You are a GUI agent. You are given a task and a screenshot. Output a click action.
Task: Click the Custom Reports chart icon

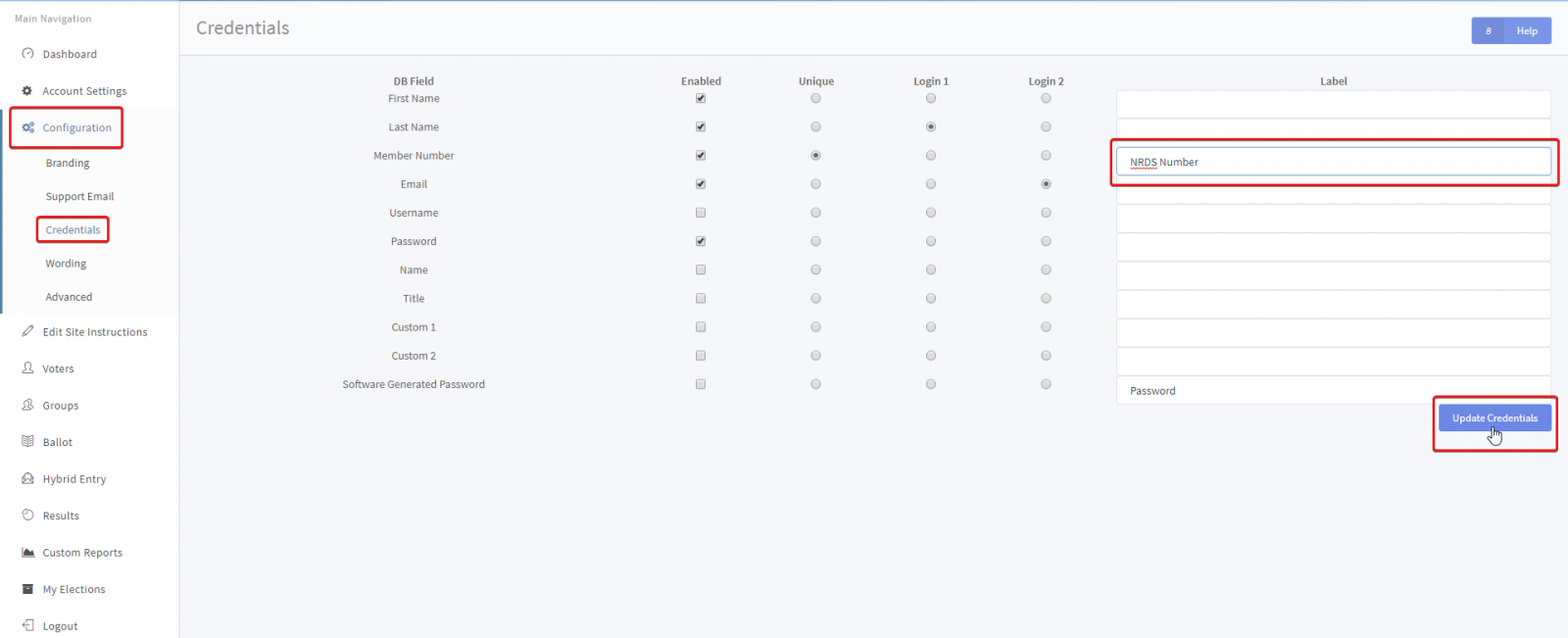point(27,553)
